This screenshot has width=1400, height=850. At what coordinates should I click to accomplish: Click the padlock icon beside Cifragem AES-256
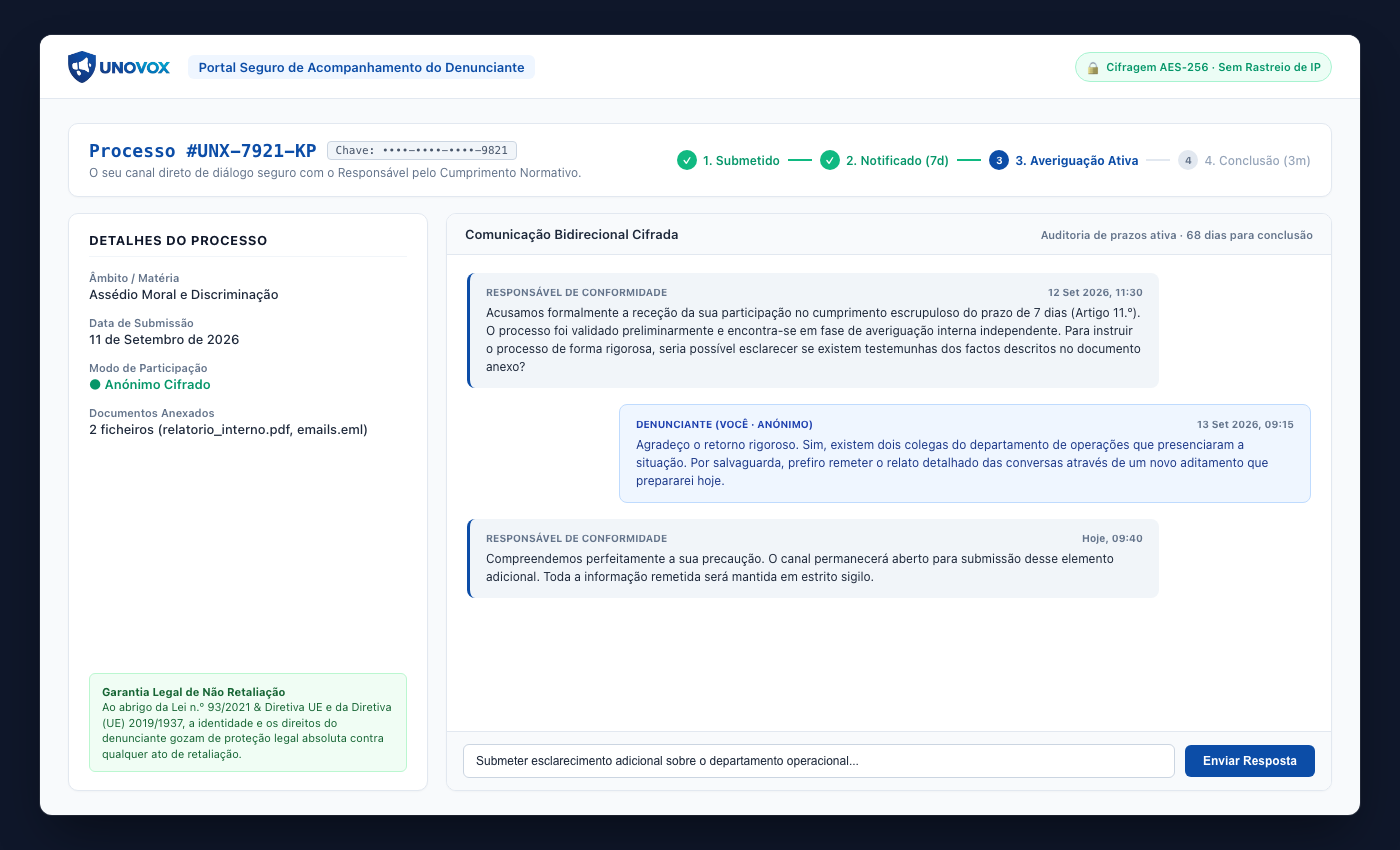tap(1093, 68)
